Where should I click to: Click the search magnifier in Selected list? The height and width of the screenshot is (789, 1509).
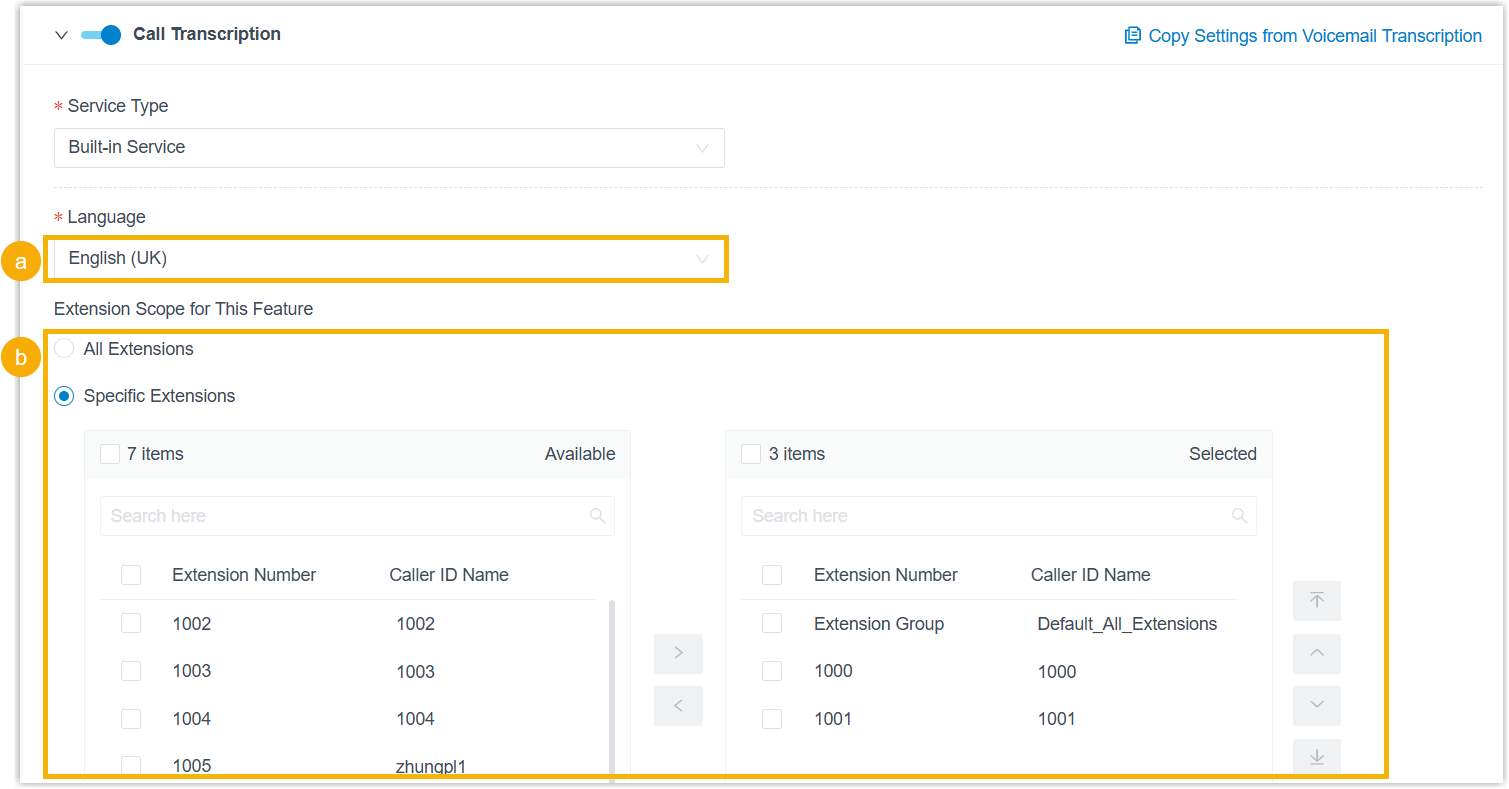1239,516
